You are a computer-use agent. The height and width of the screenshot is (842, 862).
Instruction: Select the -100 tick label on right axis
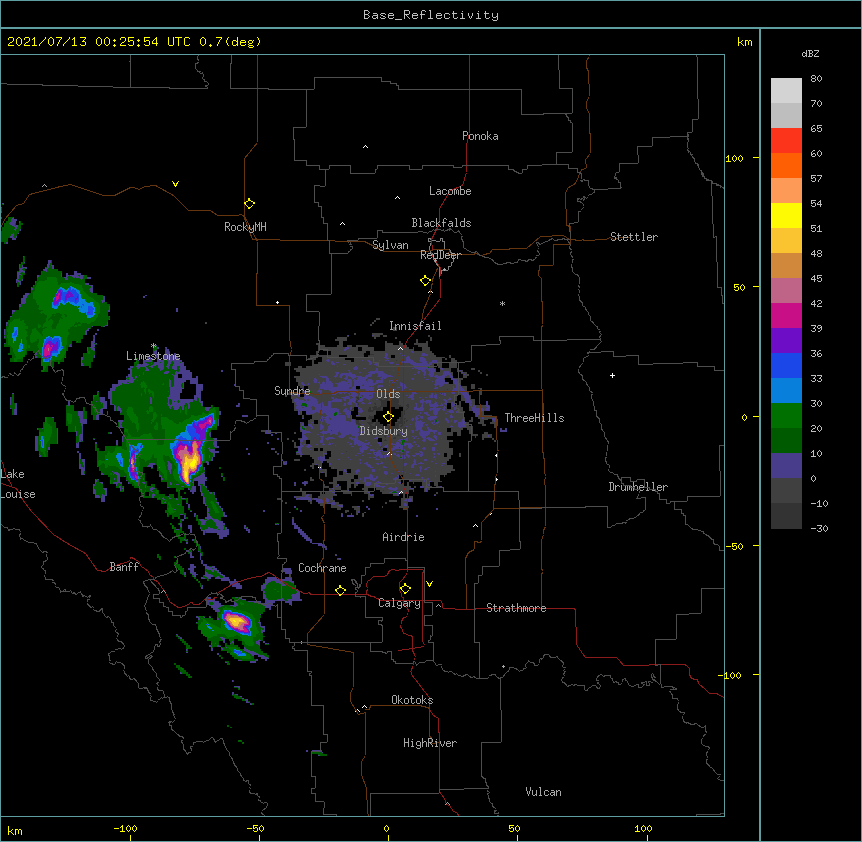point(731,675)
